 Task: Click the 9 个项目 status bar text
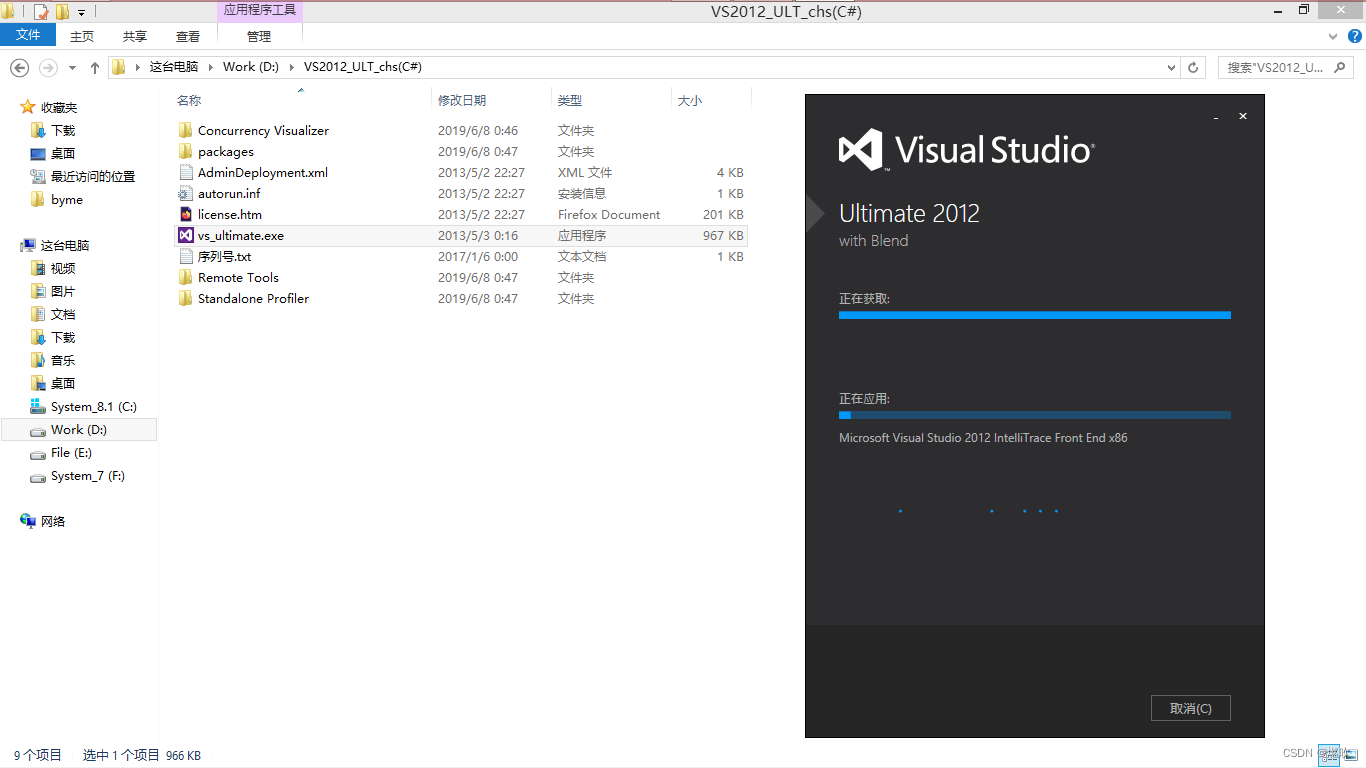coord(38,755)
